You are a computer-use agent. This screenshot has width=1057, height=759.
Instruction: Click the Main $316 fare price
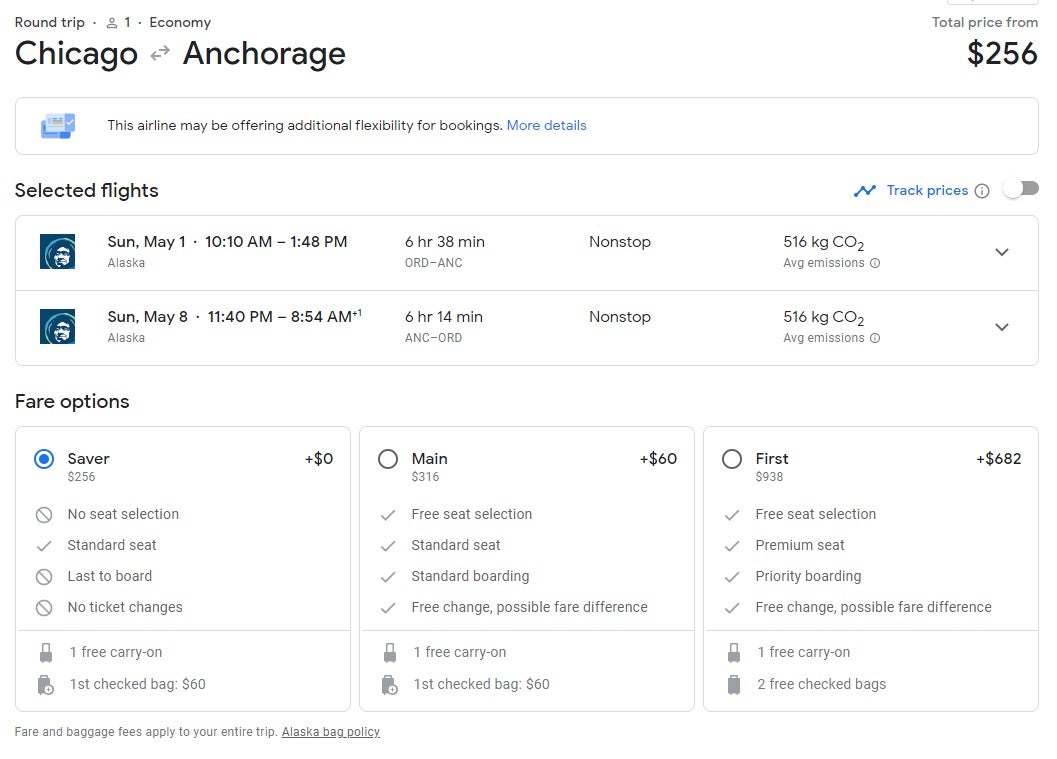click(425, 477)
